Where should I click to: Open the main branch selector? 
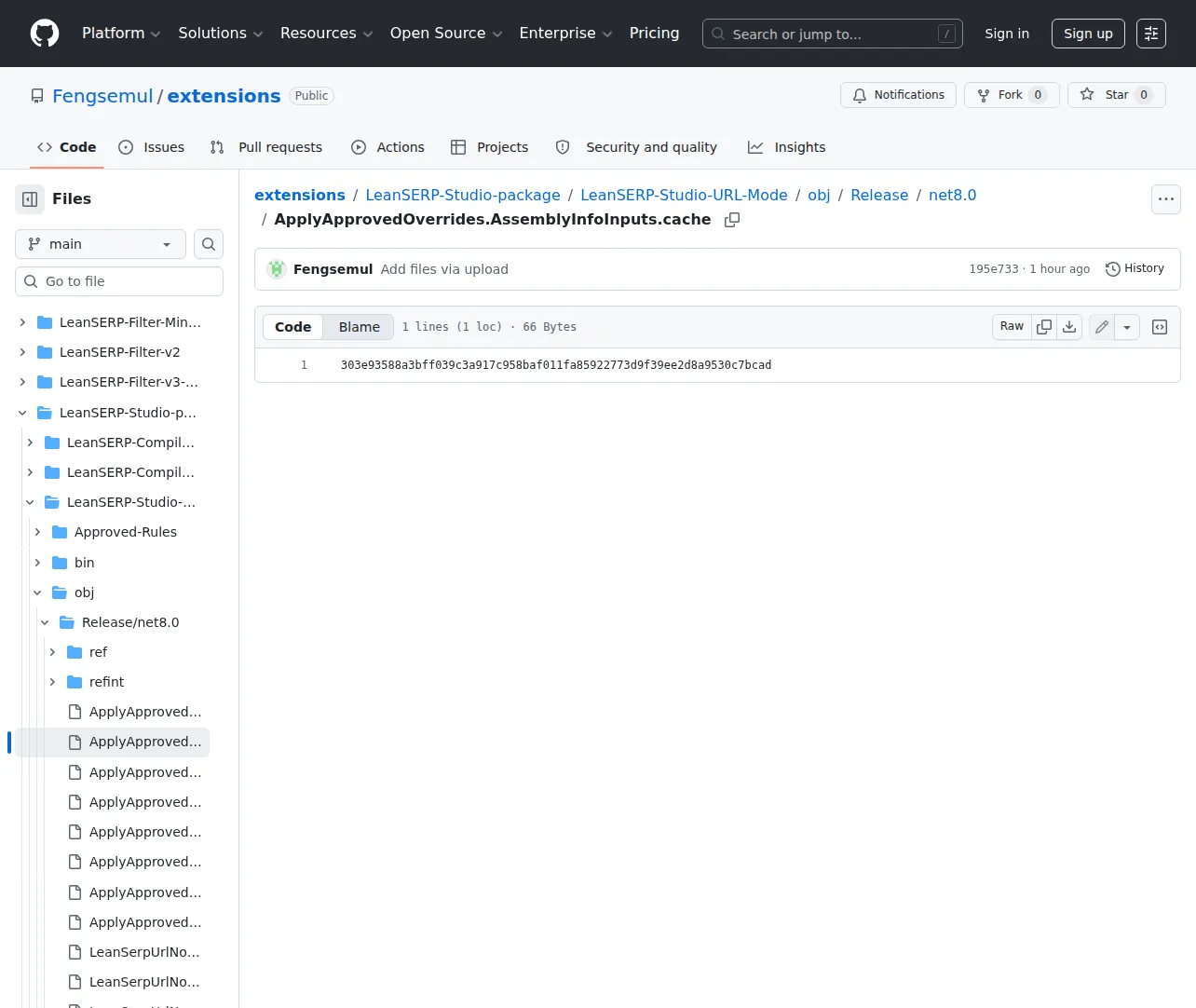[x=101, y=244]
